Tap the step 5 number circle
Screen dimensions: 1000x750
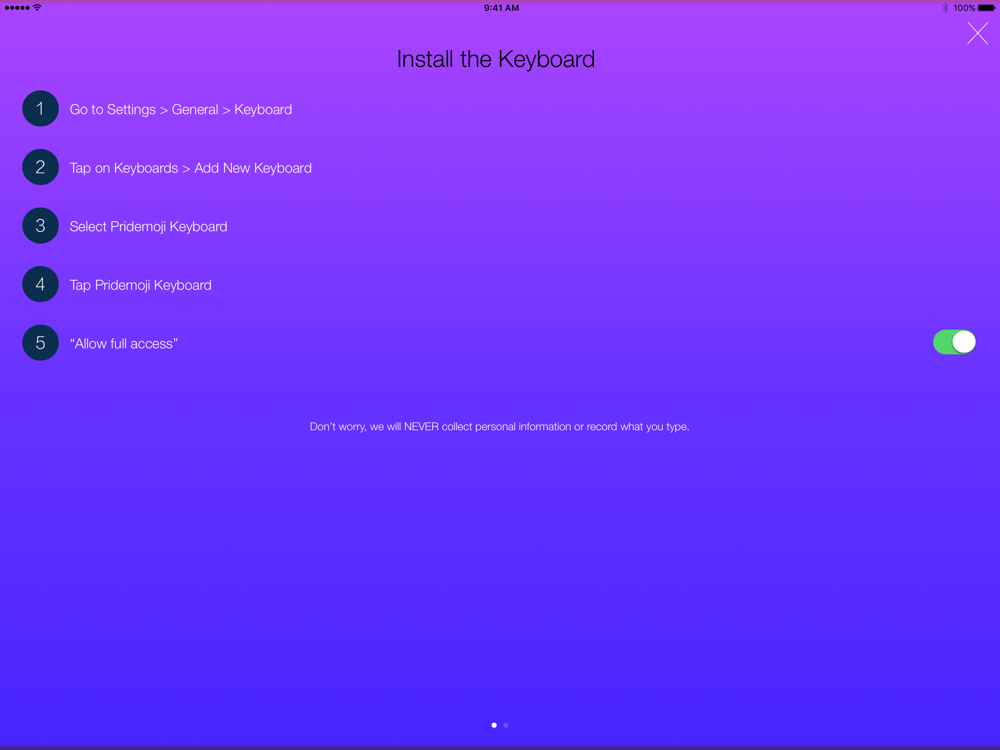pos(40,343)
